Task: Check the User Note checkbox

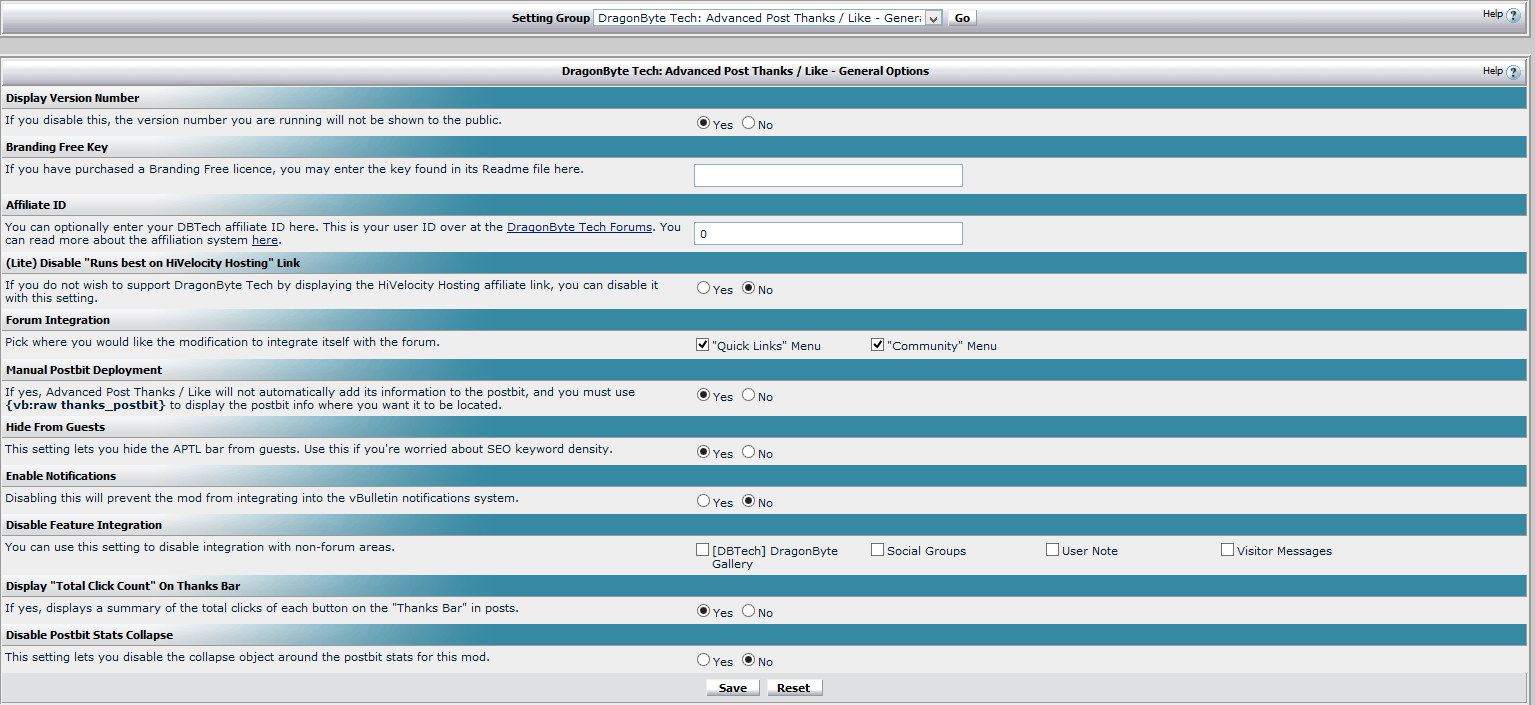Action: pos(1053,550)
